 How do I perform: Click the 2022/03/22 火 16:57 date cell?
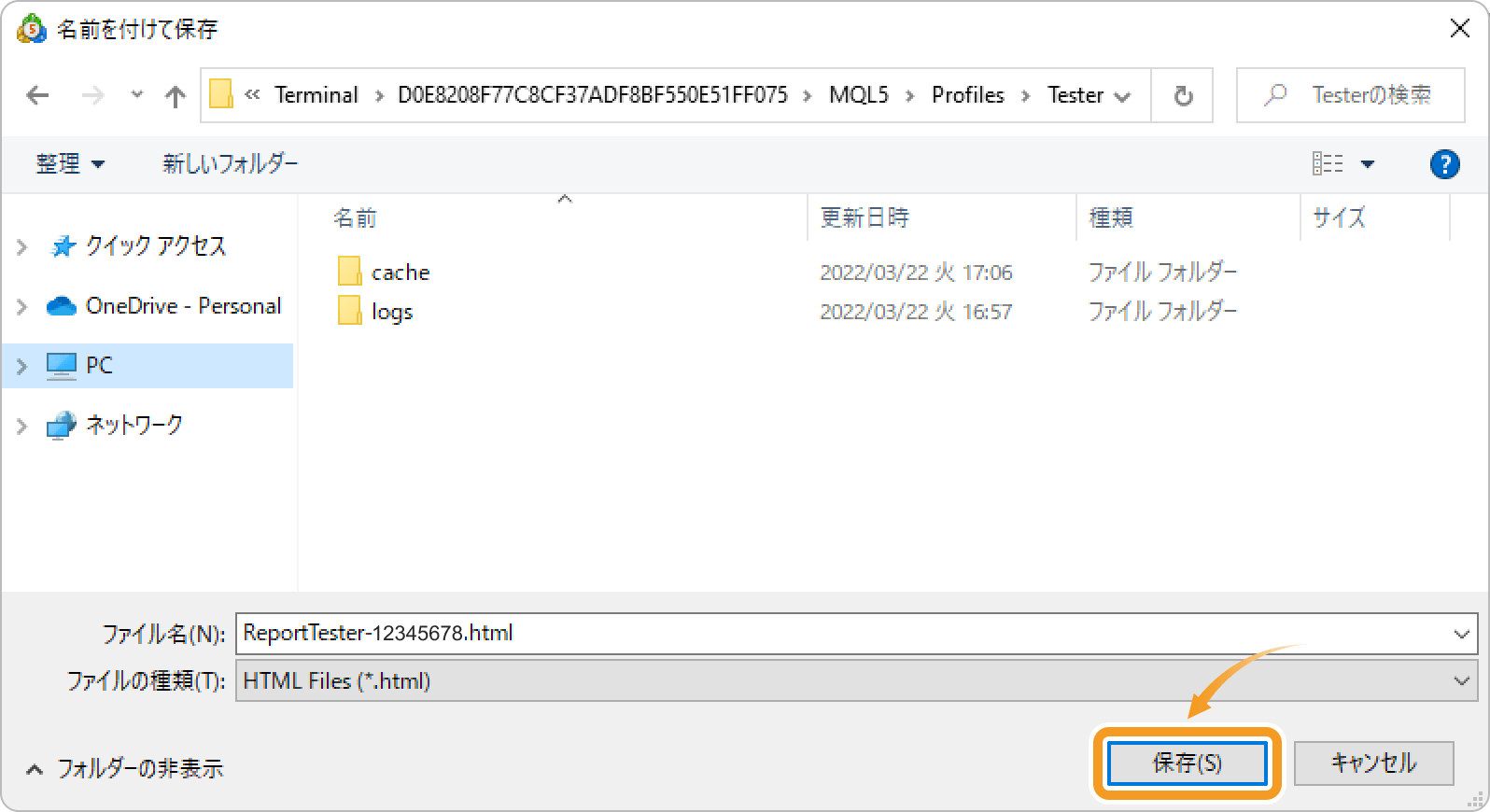[916, 312]
